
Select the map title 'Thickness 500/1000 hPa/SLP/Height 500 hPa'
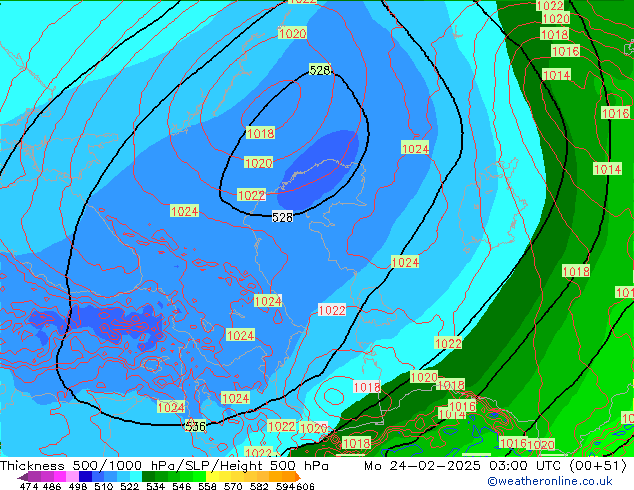point(164,466)
